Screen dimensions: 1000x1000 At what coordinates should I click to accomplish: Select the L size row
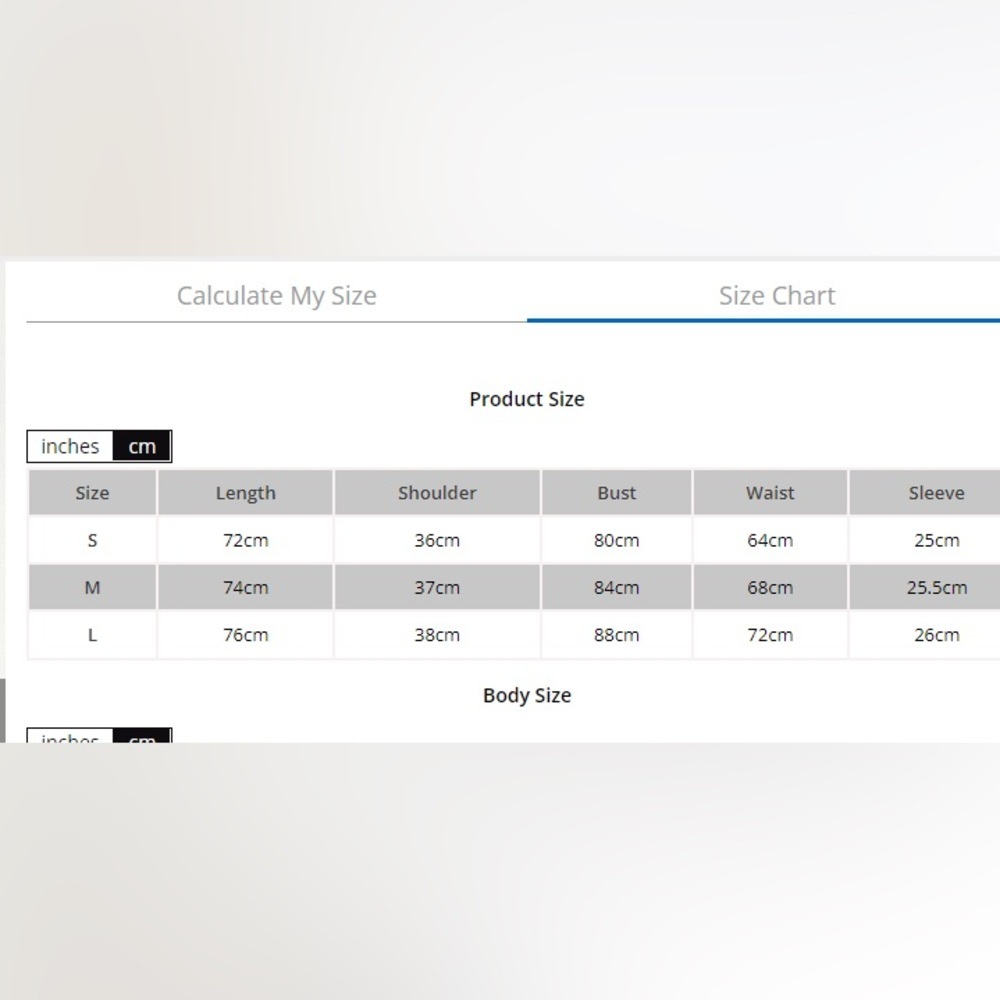pyautogui.click(x=514, y=635)
